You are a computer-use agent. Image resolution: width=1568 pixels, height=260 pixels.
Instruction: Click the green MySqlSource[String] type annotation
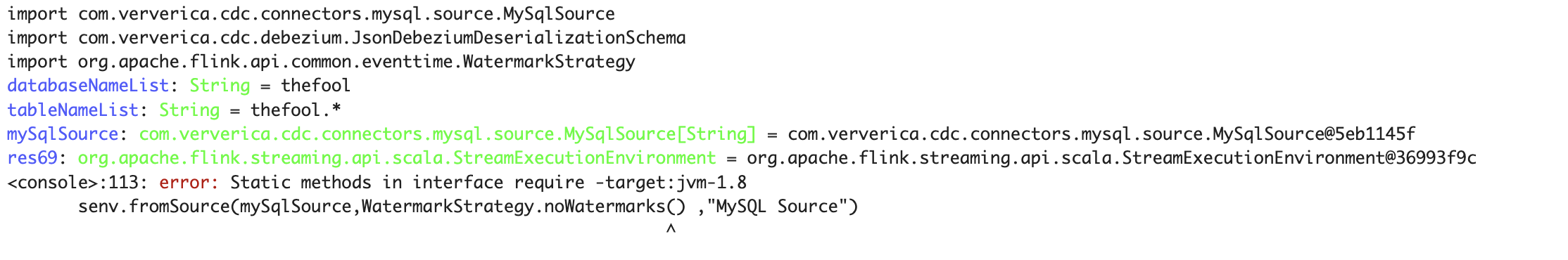448,134
